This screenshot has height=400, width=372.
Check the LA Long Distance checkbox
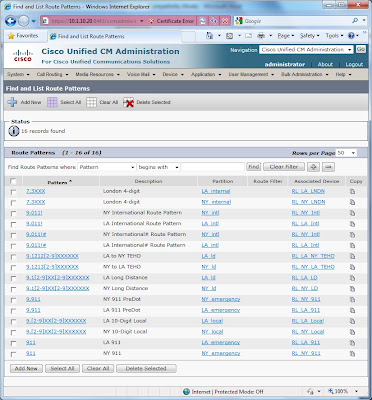click(x=13, y=278)
